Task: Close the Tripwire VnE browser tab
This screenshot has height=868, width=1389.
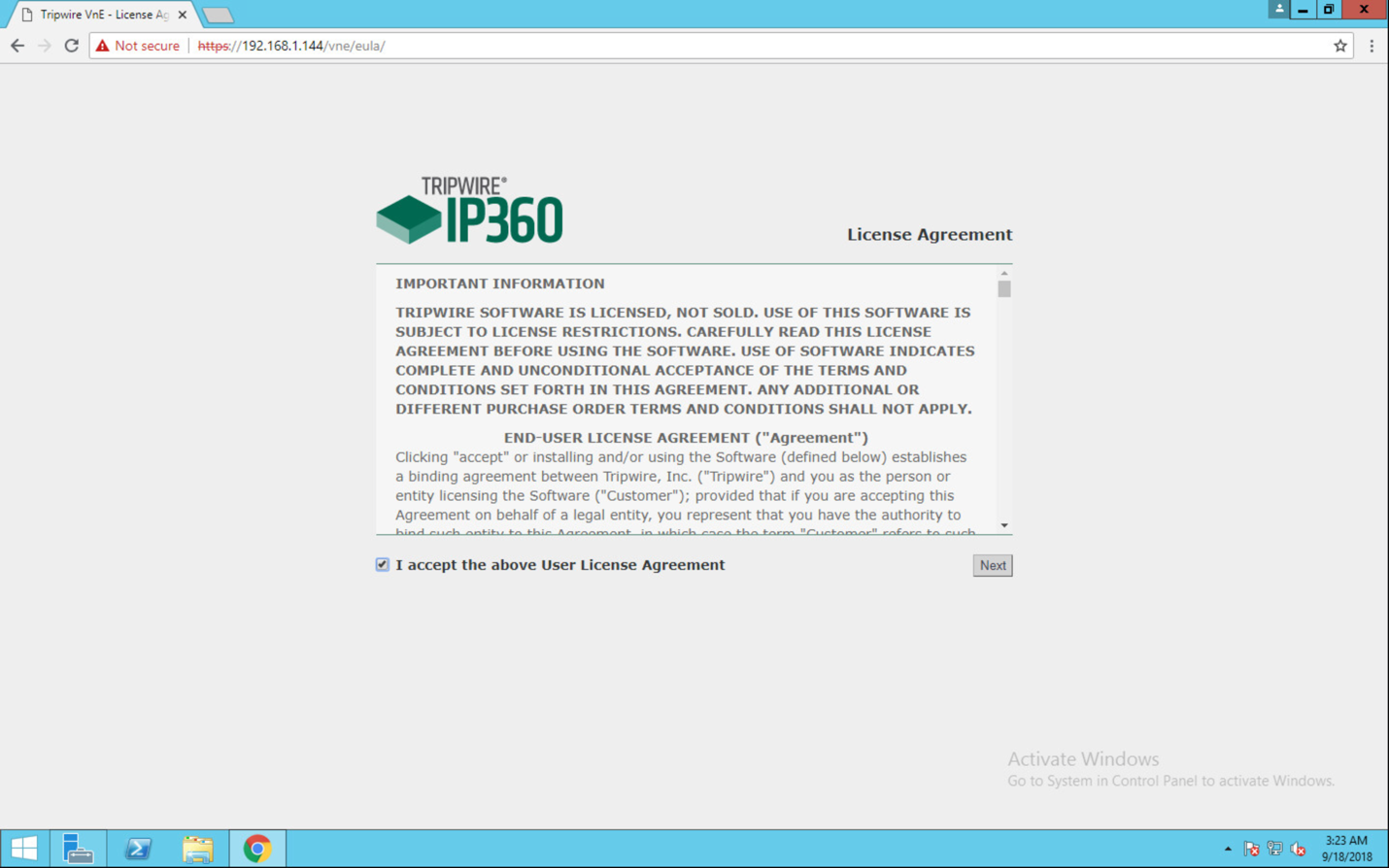Action: [183, 15]
